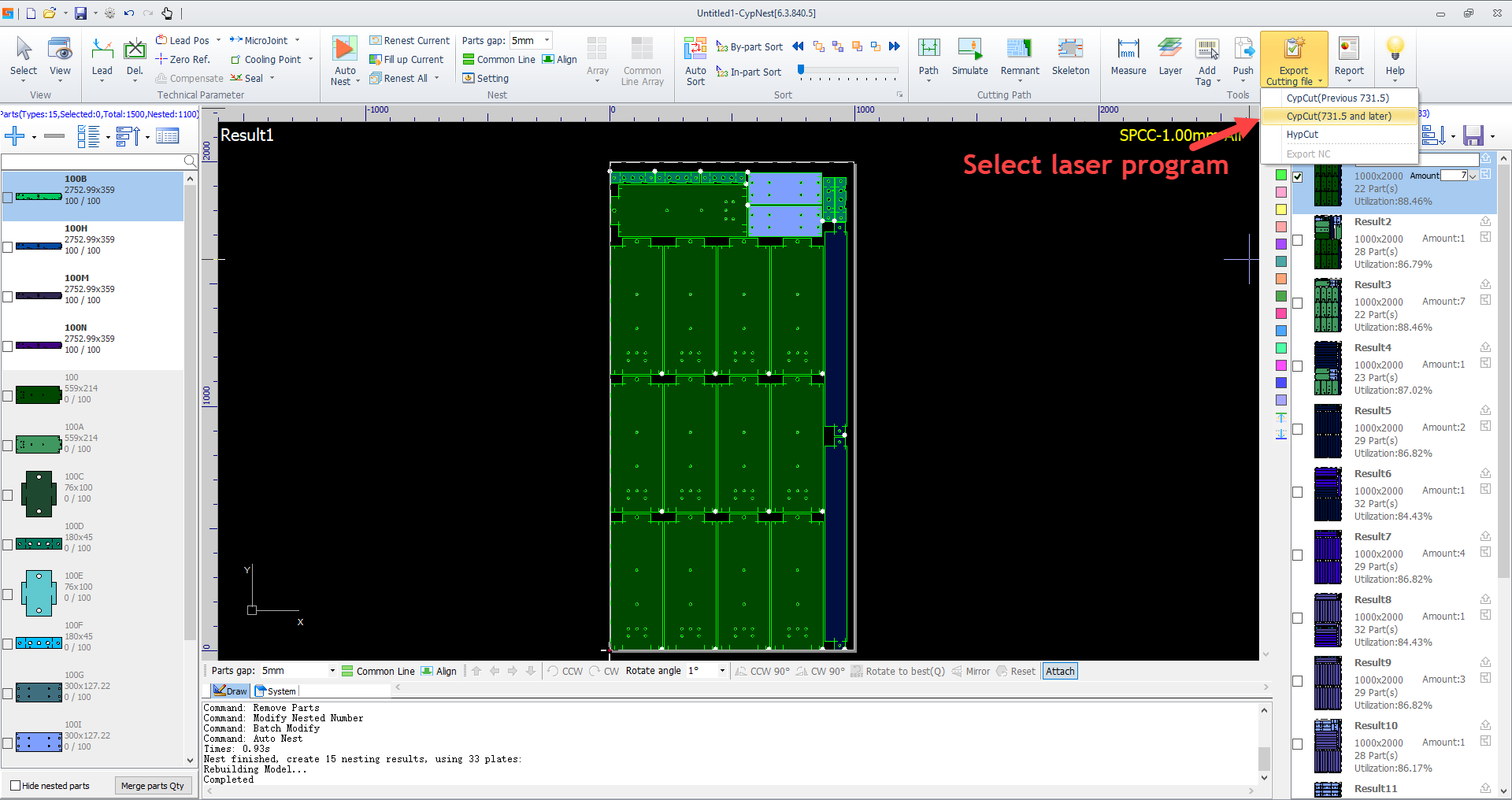The height and width of the screenshot is (800, 1512).
Task: Choose CypCut(731.5 and later) option
Action: point(1338,117)
